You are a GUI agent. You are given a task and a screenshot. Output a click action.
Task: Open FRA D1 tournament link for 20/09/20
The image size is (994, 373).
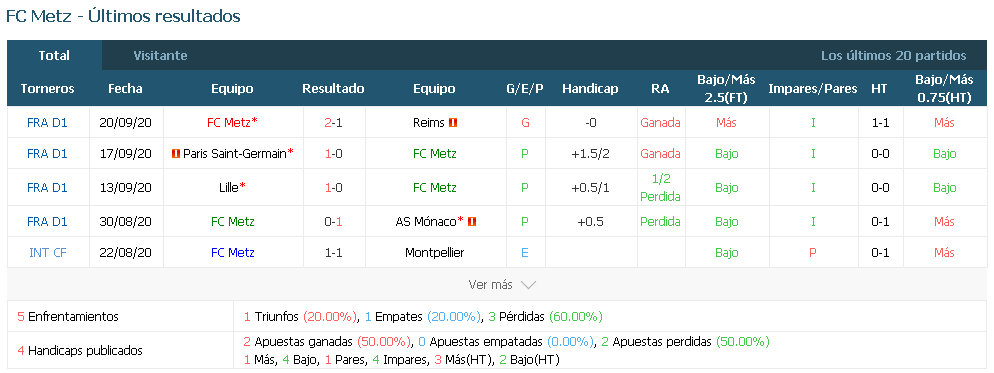click(x=48, y=123)
